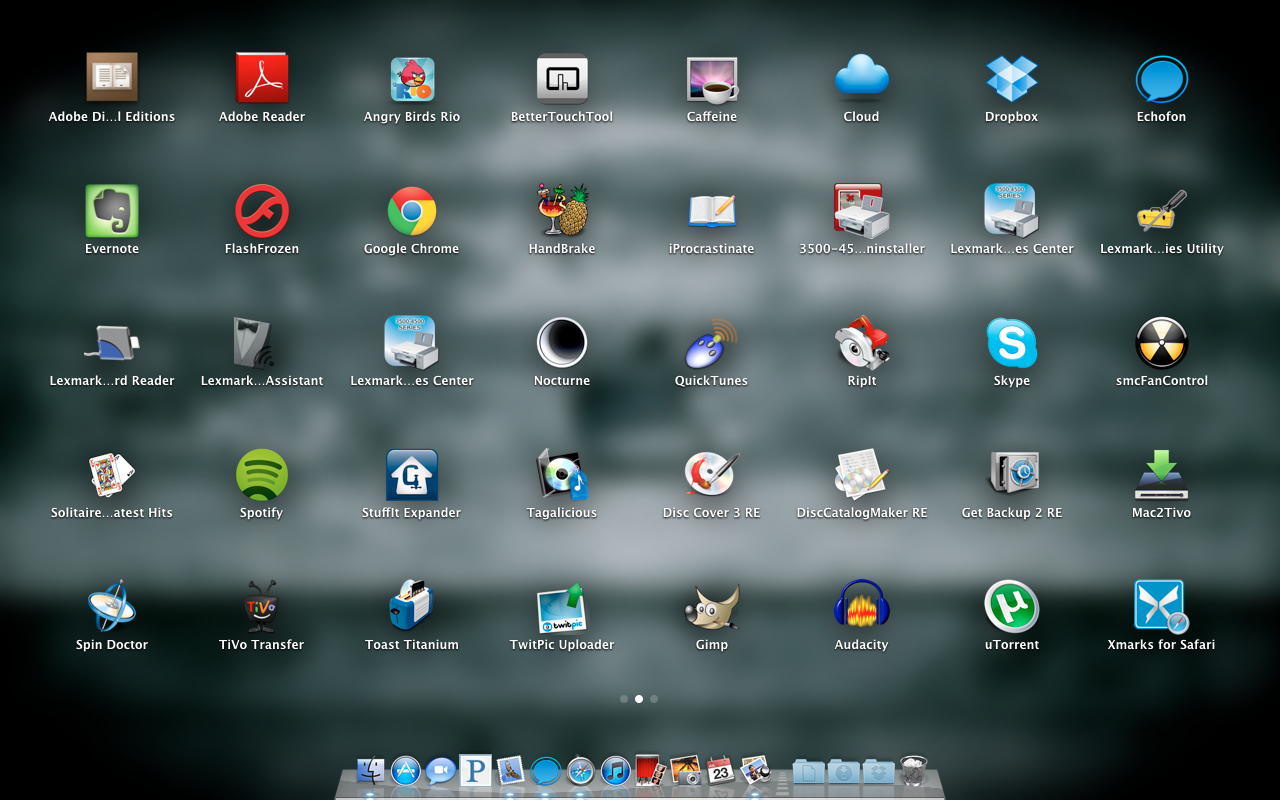Launch Photo Booth from the Dock
The height and width of the screenshot is (800, 1280).
coord(651,770)
